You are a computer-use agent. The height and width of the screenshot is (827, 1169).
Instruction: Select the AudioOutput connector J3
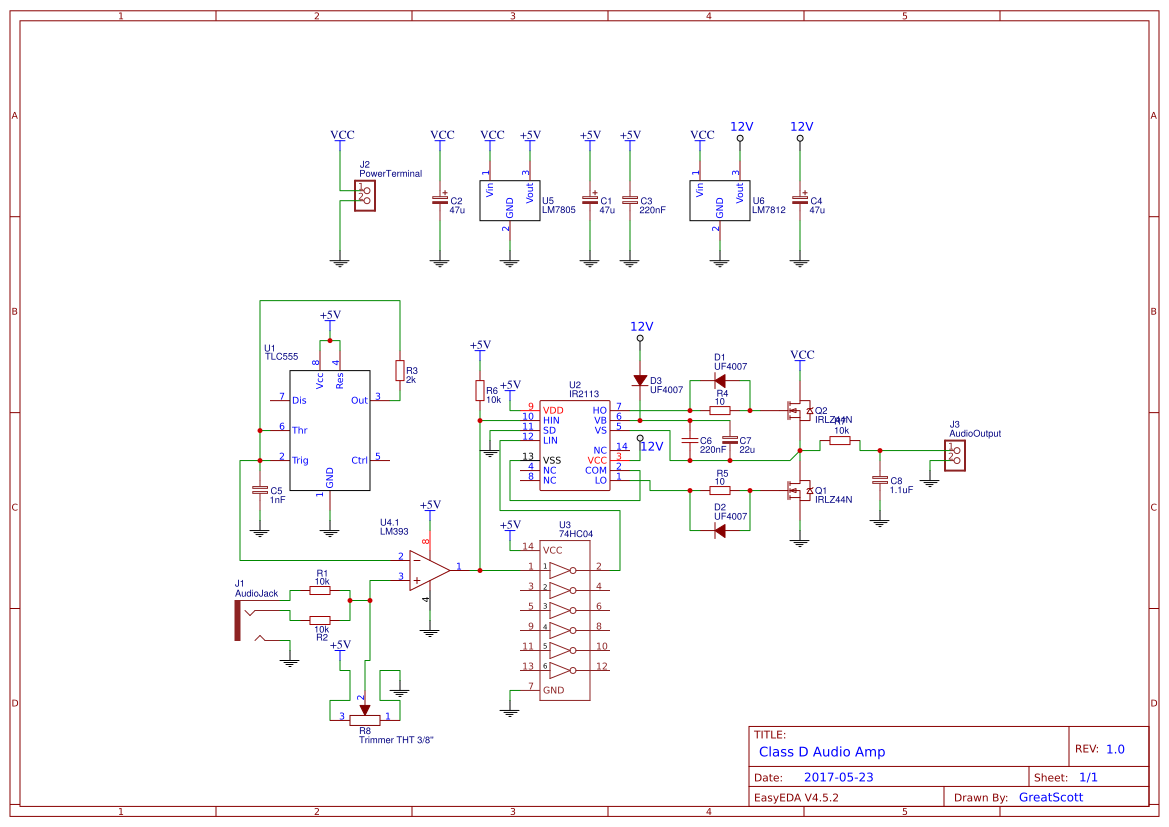click(955, 455)
